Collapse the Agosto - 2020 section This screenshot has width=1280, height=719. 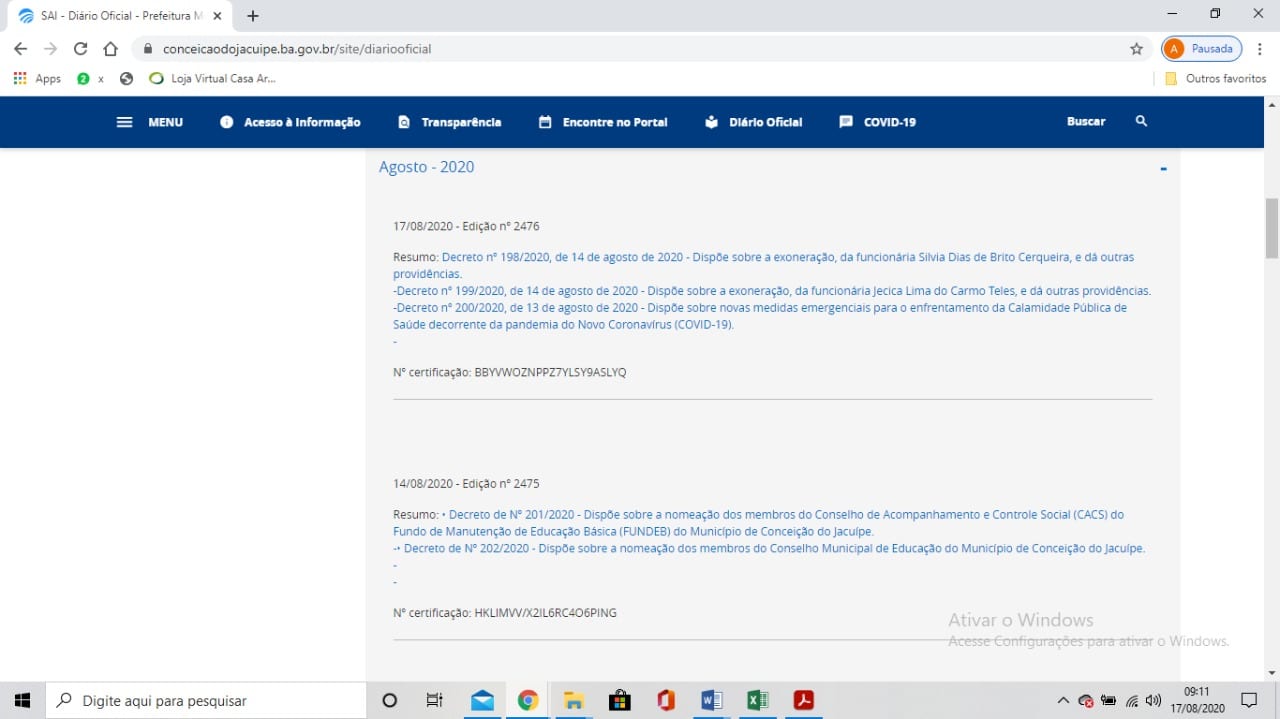coord(1163,168)
